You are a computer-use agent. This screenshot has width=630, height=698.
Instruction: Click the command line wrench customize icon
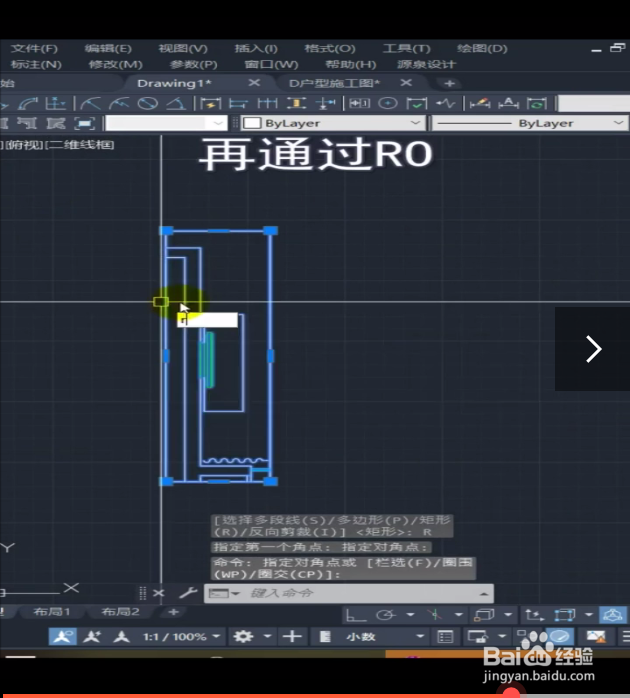coord(188,593)
